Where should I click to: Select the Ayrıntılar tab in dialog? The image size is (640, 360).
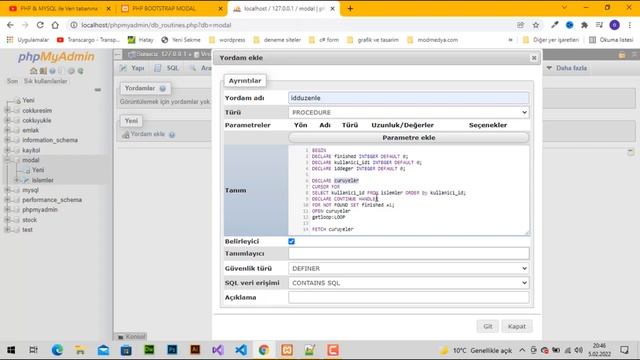tap(245, 81)
